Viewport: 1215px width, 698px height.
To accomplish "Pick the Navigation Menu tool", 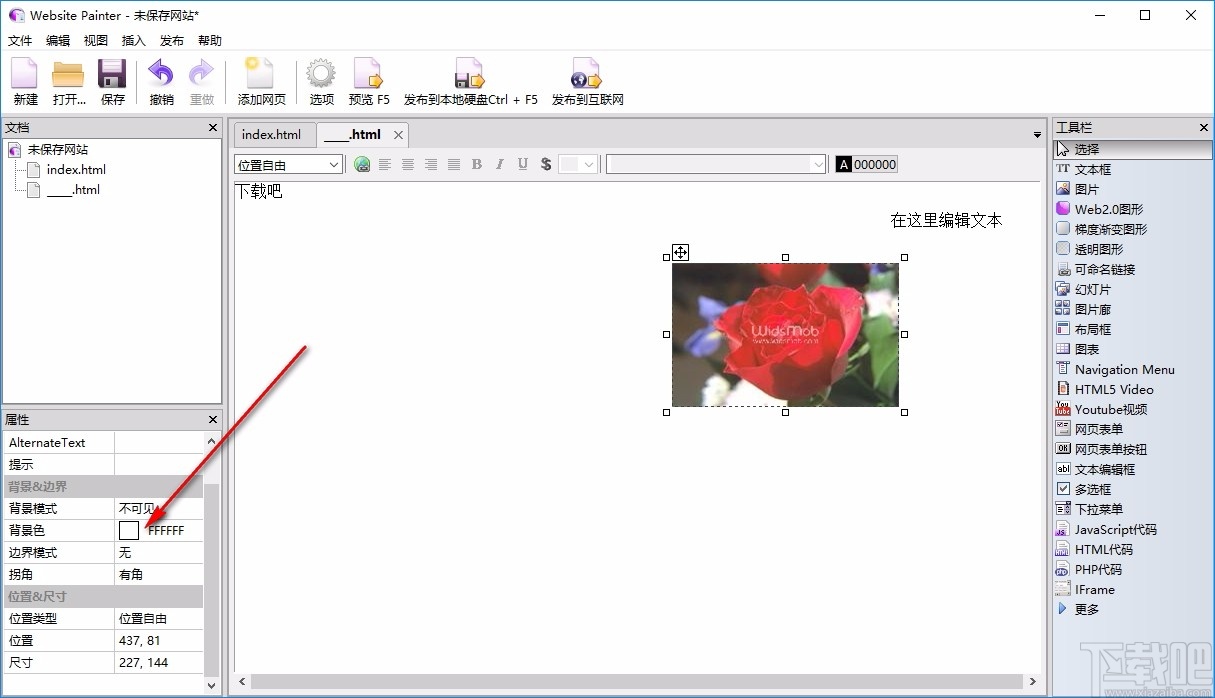I will point(1115,369).
